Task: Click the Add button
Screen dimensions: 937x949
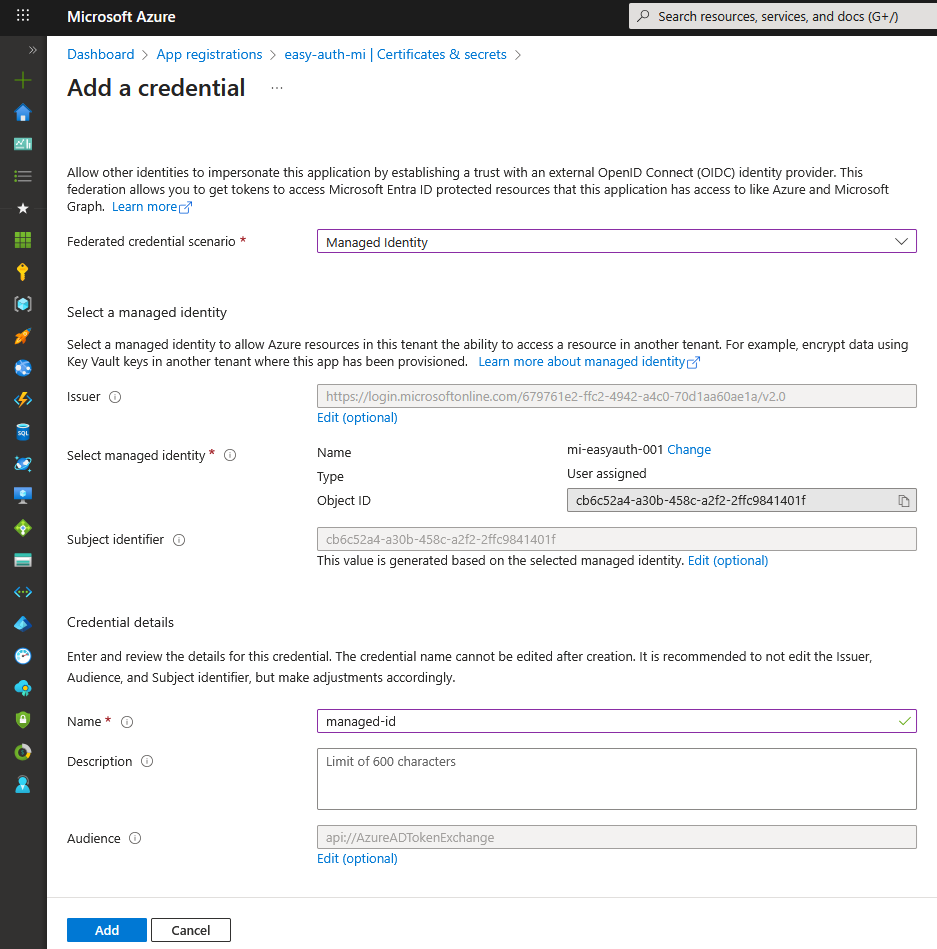Action: point(107,930)
